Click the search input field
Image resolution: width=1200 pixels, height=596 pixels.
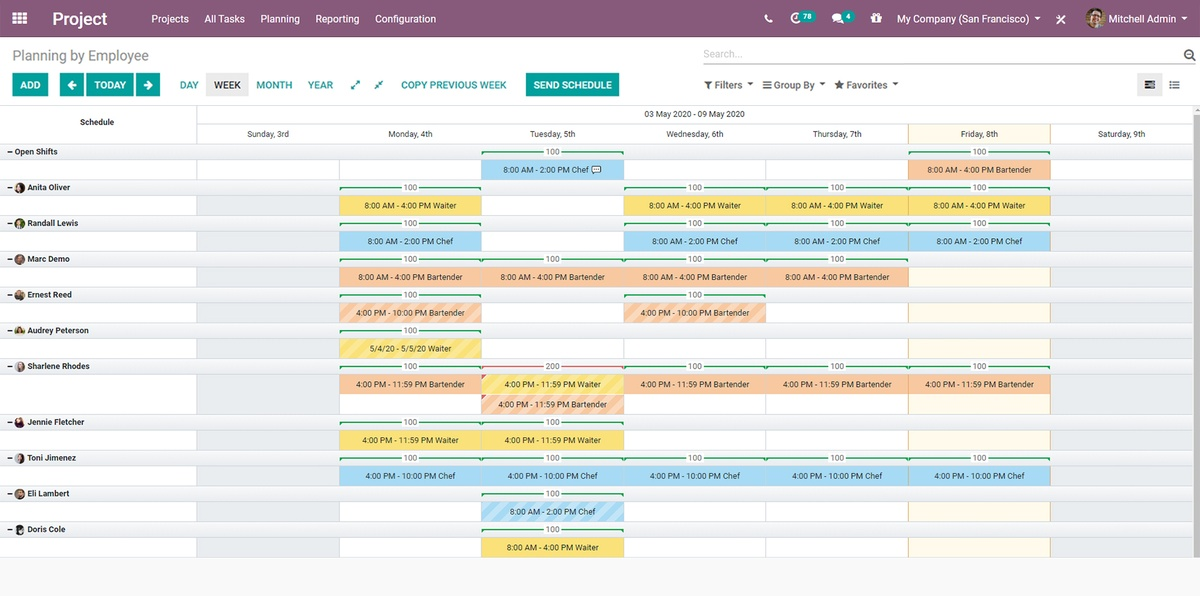940,54
